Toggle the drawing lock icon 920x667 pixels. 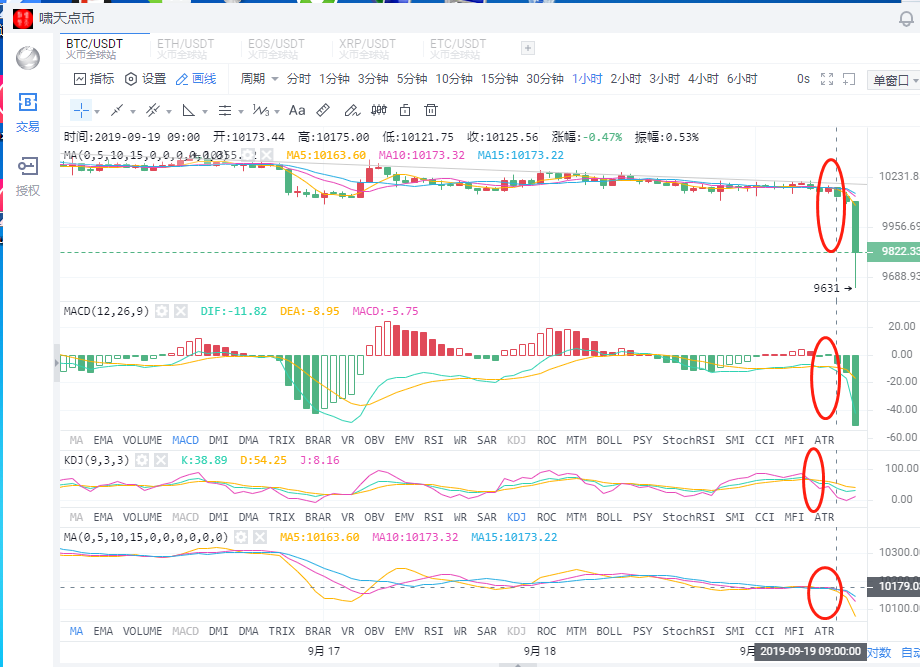pyautogui.click(x=405, y=110)
